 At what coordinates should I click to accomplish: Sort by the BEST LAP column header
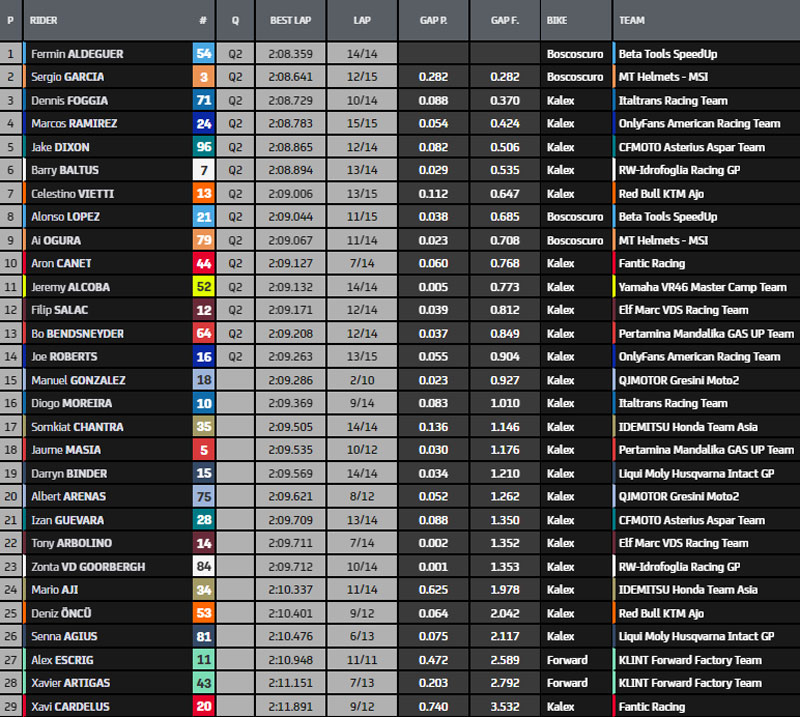click(x=289, y=20)
